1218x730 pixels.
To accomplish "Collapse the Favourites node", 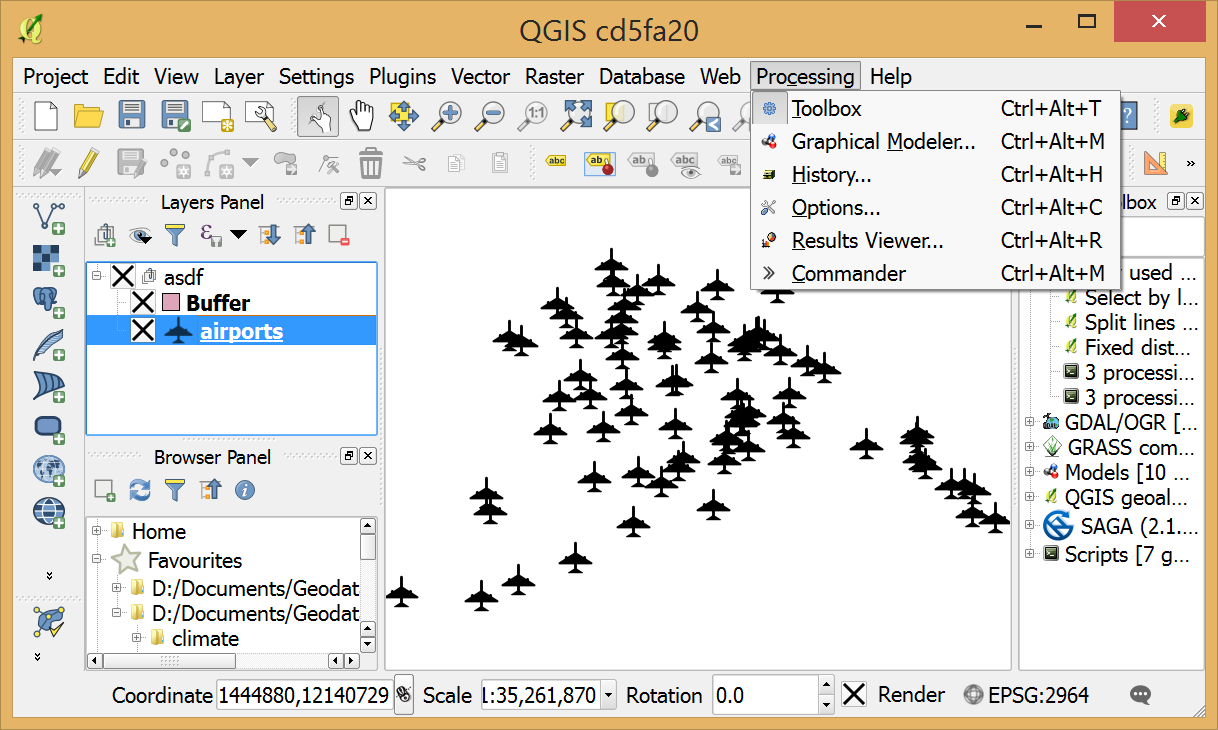I will coord(97,560).
